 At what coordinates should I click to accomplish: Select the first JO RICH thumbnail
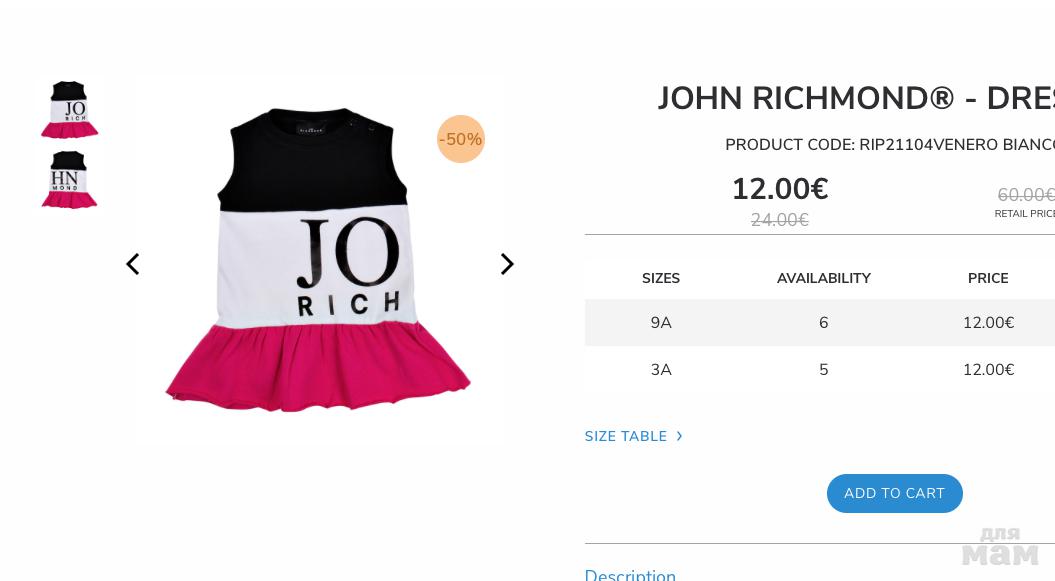pos(70,110)
